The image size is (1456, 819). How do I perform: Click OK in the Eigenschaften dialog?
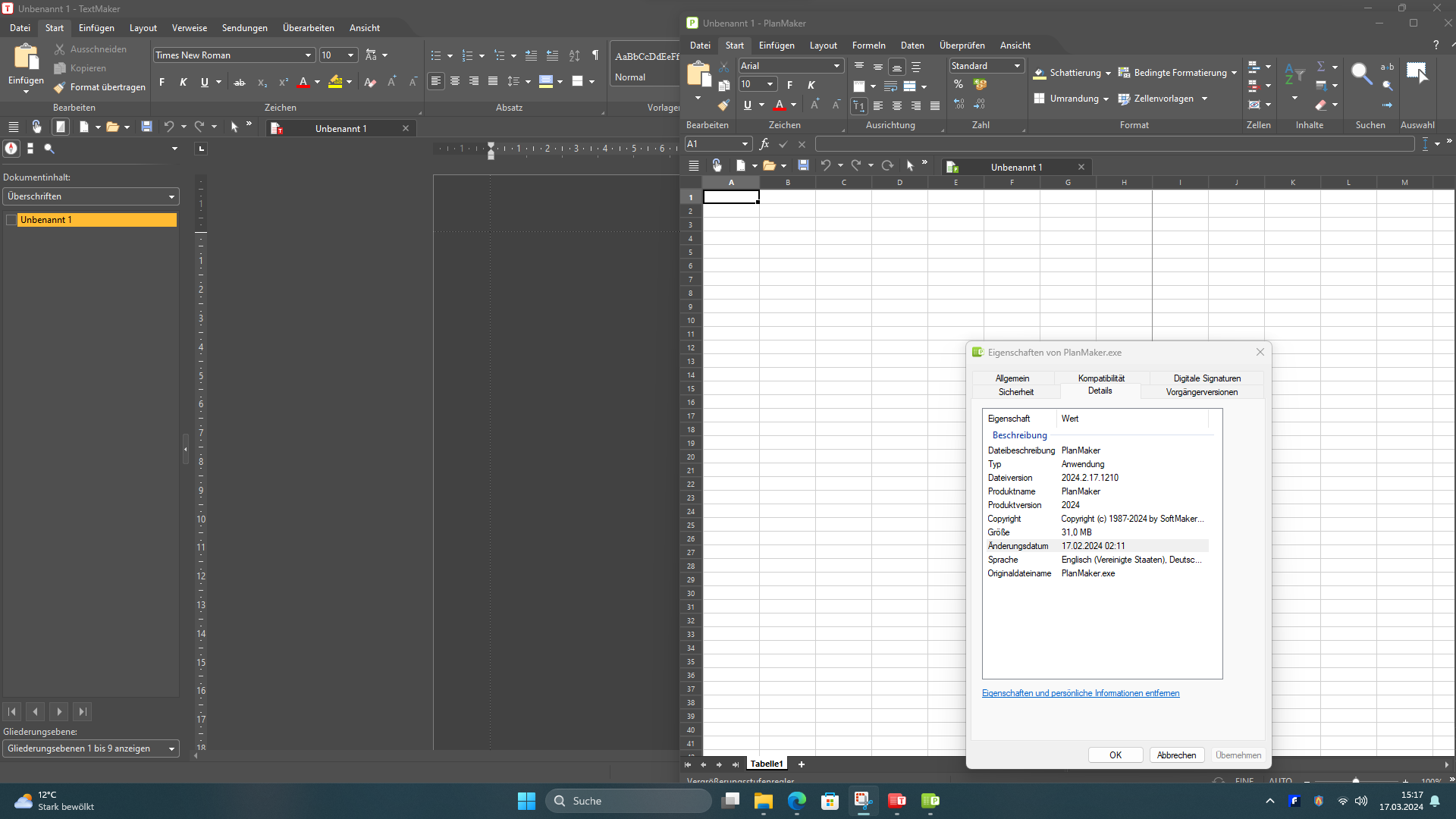coord(1116,755)
